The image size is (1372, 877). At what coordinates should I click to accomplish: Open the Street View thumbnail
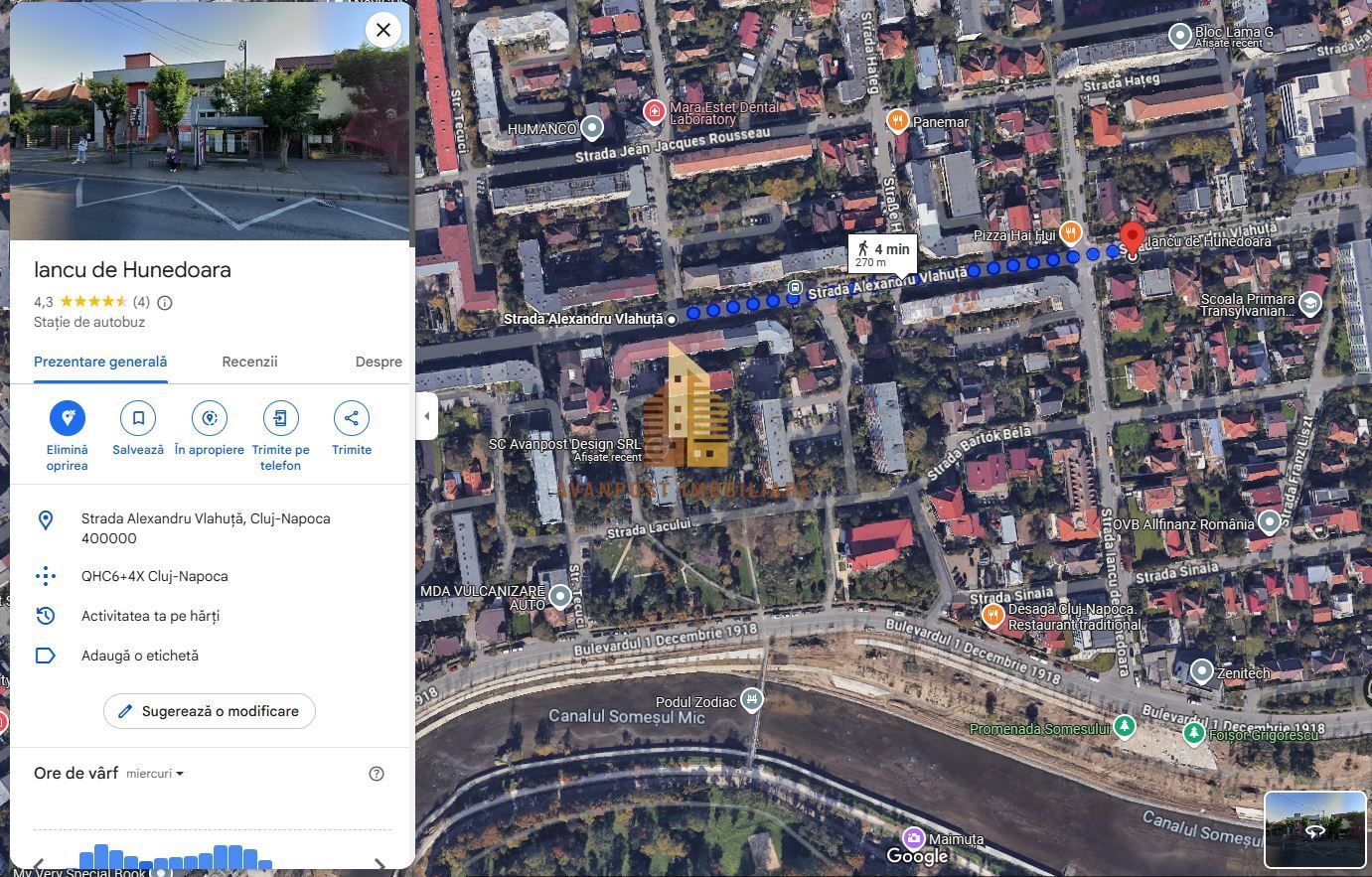point(1315,830)
